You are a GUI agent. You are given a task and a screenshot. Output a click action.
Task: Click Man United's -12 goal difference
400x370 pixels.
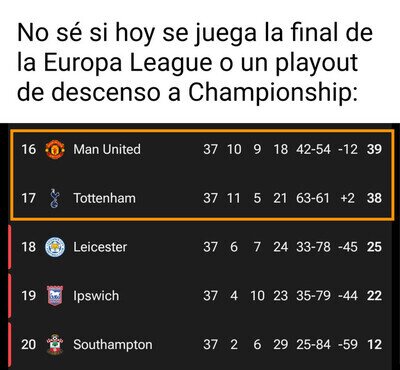pyautogui.click(x=348, y=149)
